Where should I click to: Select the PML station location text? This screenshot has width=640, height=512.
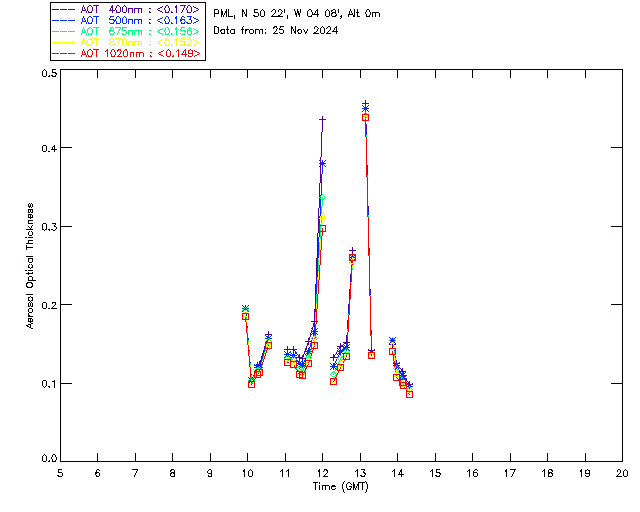(x=297, y=14)
